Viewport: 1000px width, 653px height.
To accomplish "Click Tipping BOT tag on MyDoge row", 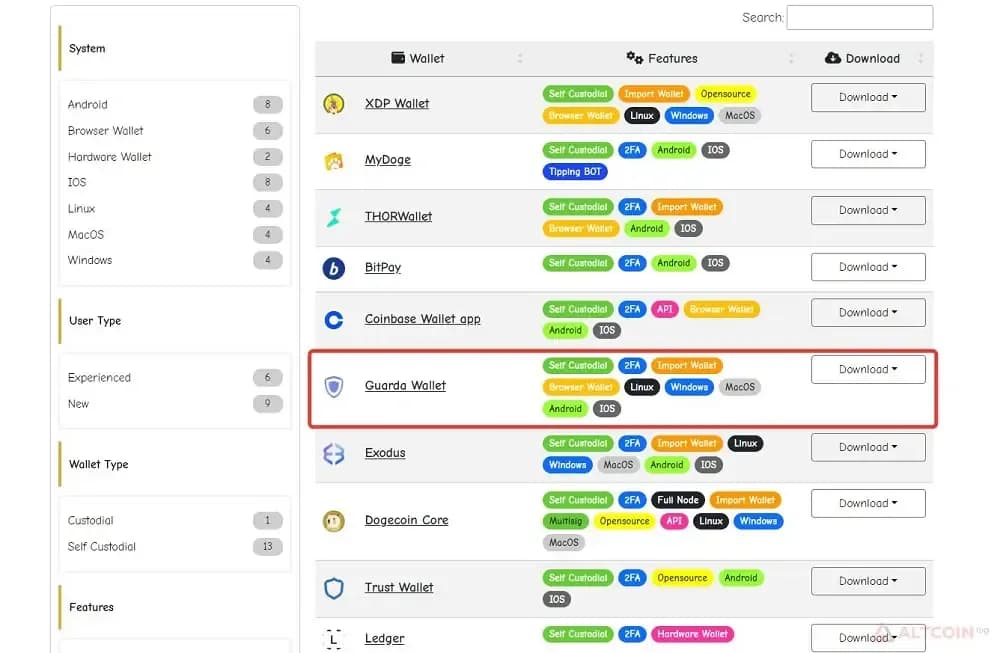I will tap(575, 172).
